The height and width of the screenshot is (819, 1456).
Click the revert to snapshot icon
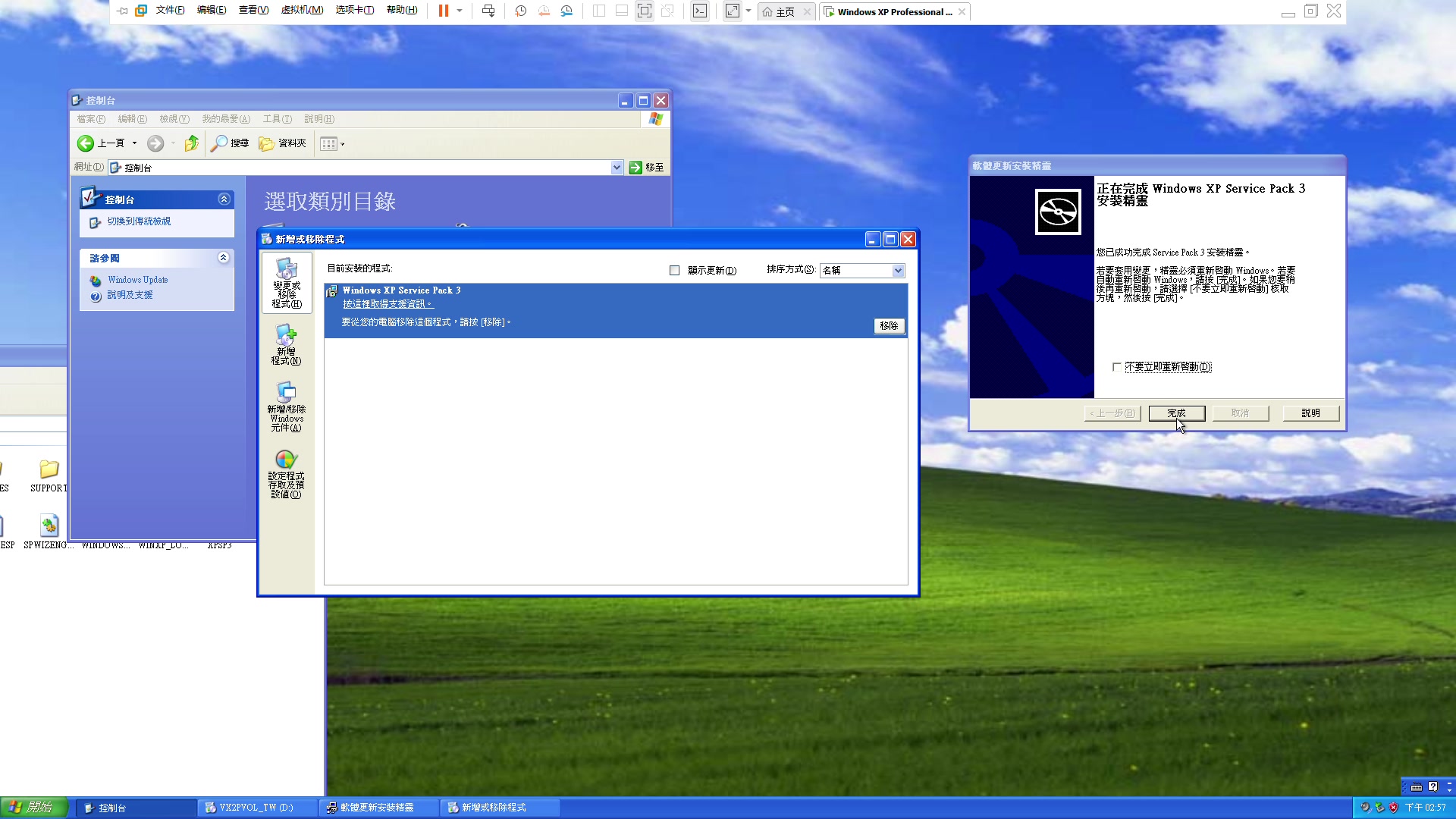click(544, 11)
